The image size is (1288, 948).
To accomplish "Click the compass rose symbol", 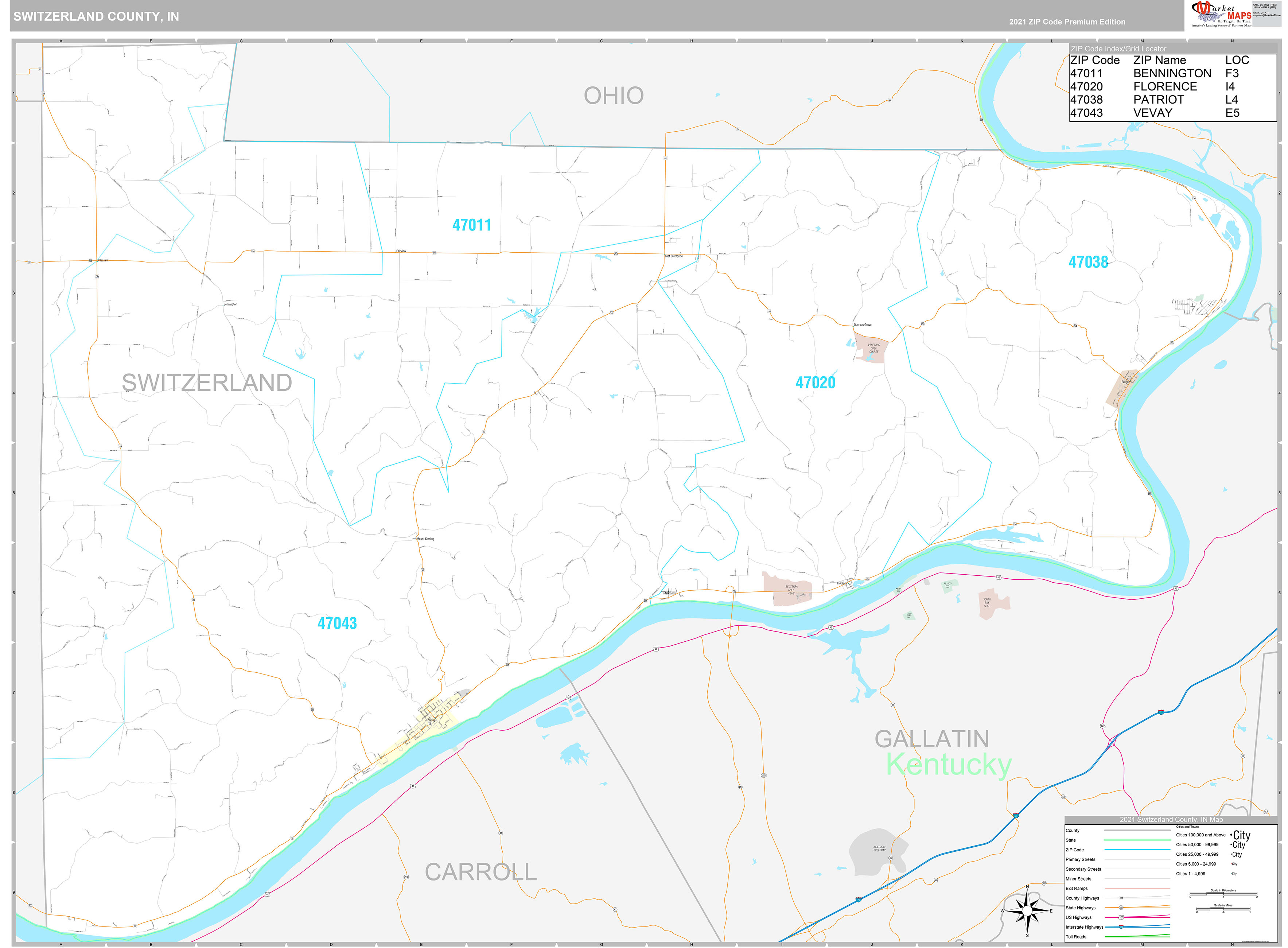I will pos(1028,910).
